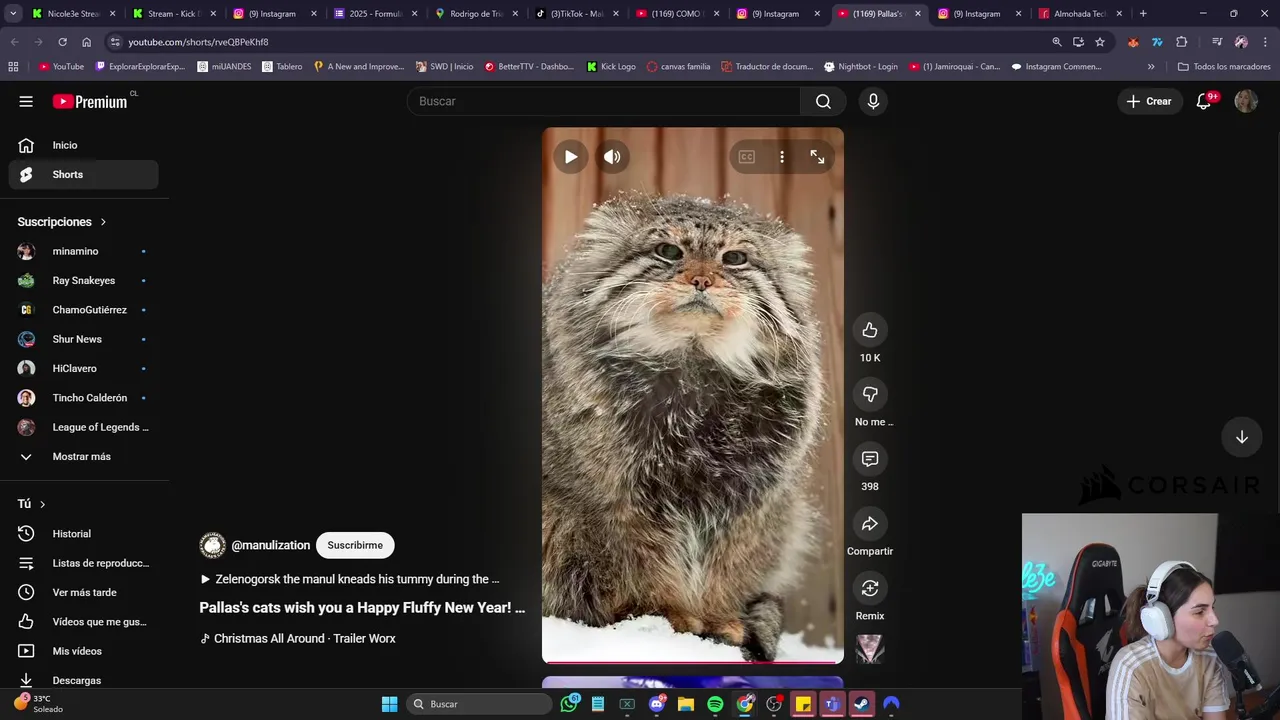
Task: Open a new browser tab
Action: [x=1143, y=14]
